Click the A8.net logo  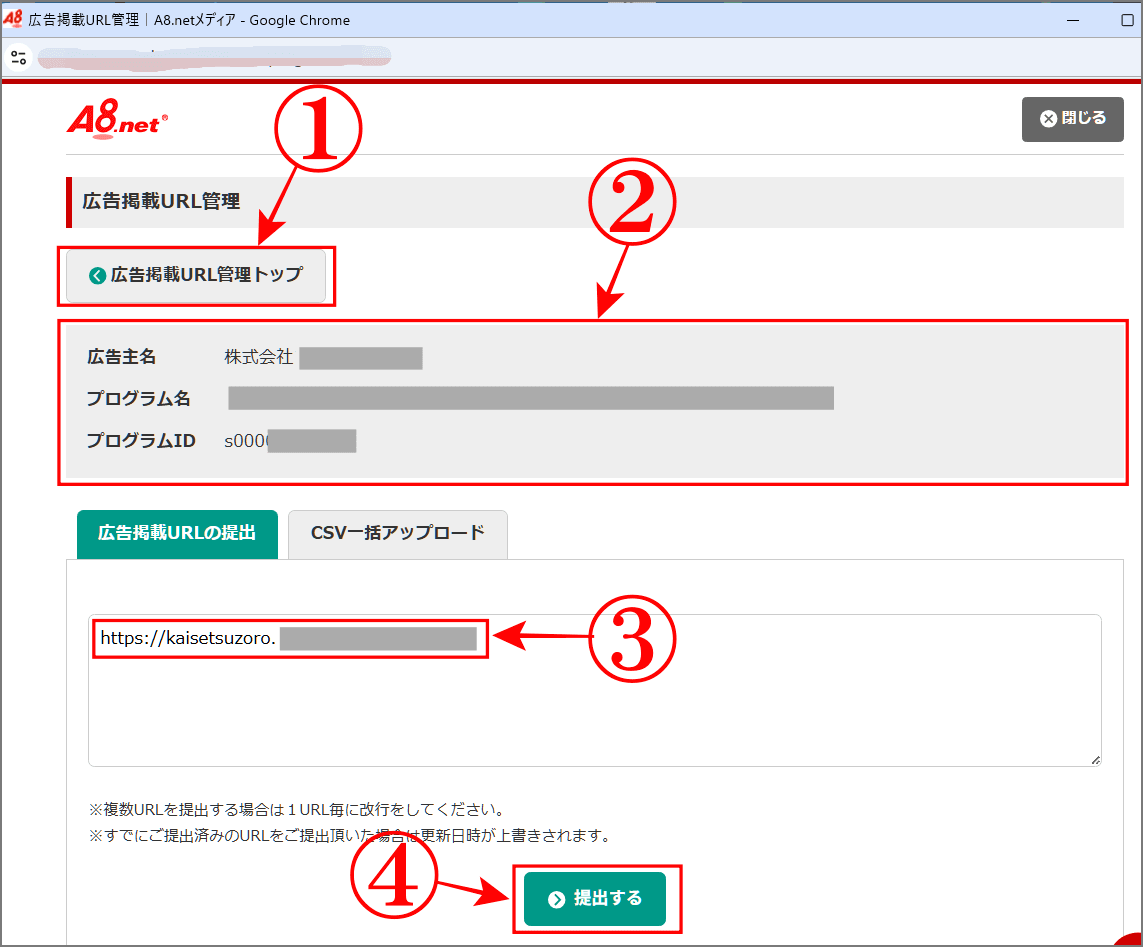click(x=116, y=120)
